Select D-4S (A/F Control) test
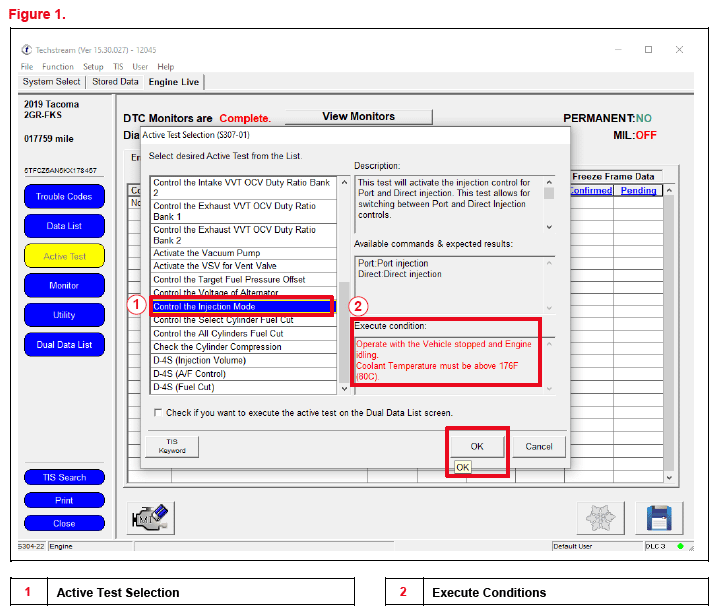Image resolution: width=718 pixels, height=615 pixels. [x=244, y=374]
